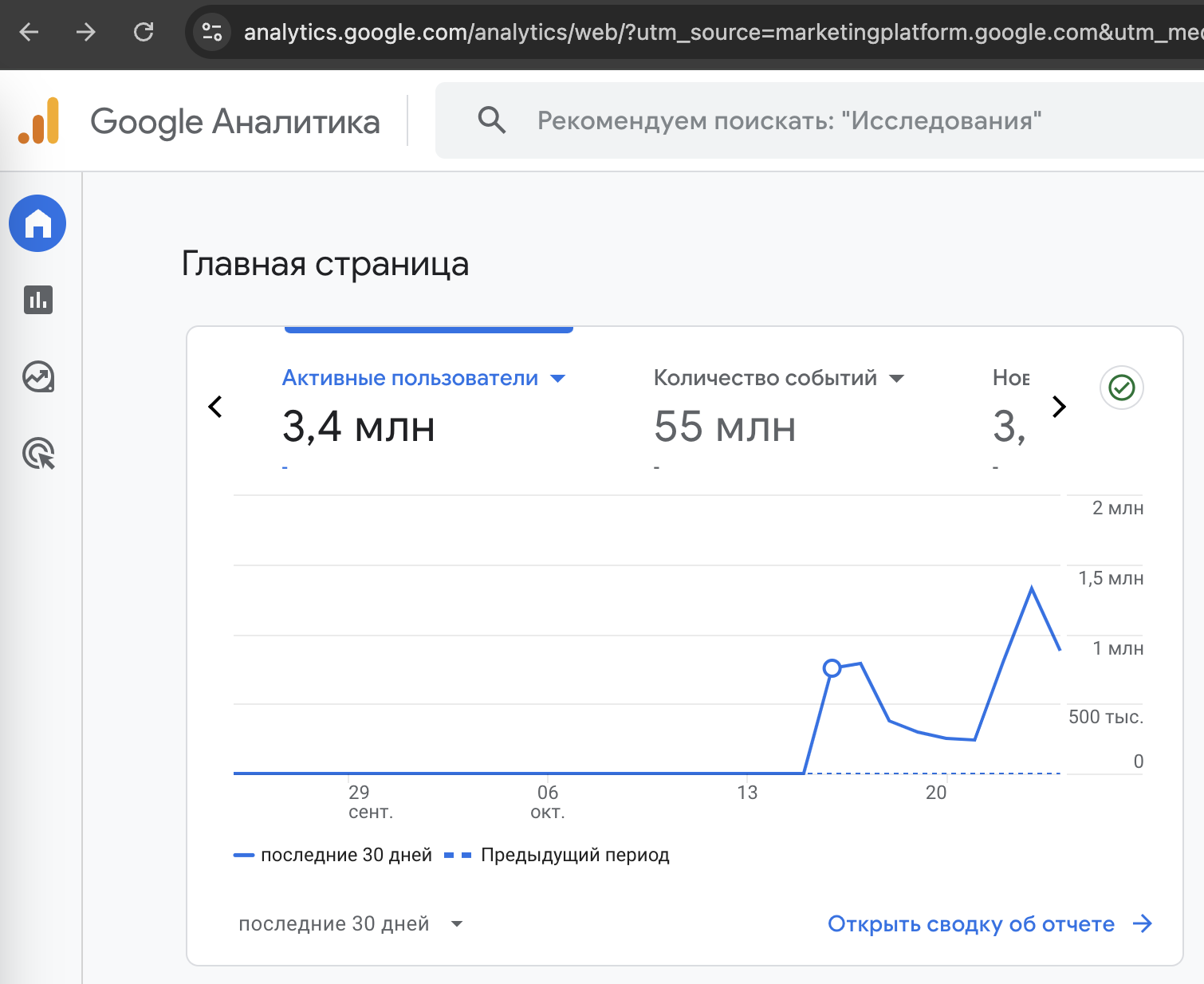Click the 13 date axis label
This screenshot has width=1204, height=984.
click(747, 793)
